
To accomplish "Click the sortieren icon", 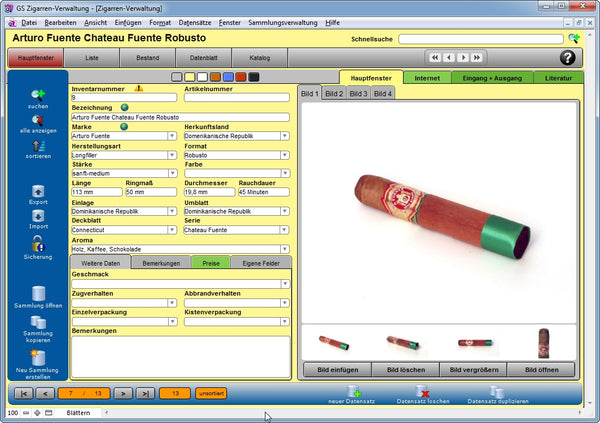I will click(38, 146).
